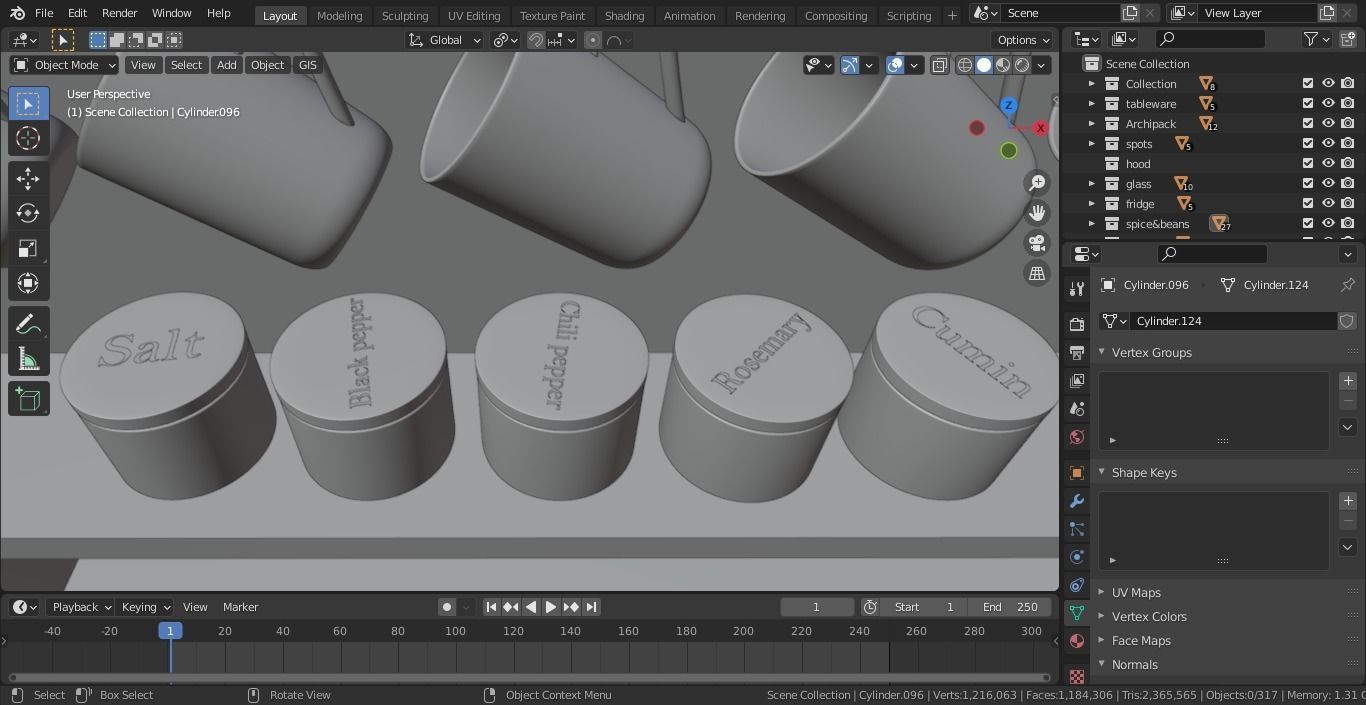This screenshot has height=705, width=1366.
Task: Hide the Collection in viewport
Action: tap(1328, 84)
